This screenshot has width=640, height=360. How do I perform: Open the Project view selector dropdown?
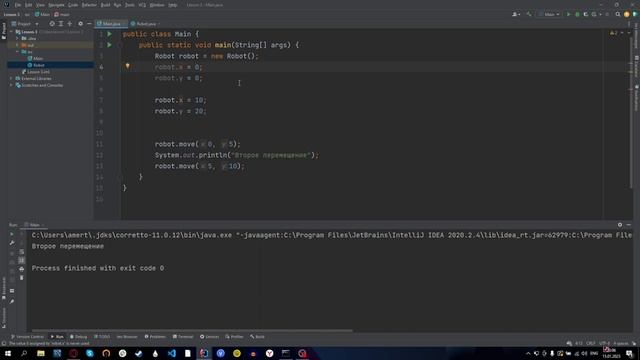click(x=25, y=24)
